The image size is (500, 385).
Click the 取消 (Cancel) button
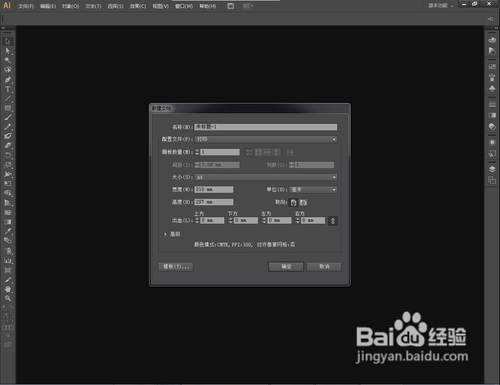coord(324,267)
